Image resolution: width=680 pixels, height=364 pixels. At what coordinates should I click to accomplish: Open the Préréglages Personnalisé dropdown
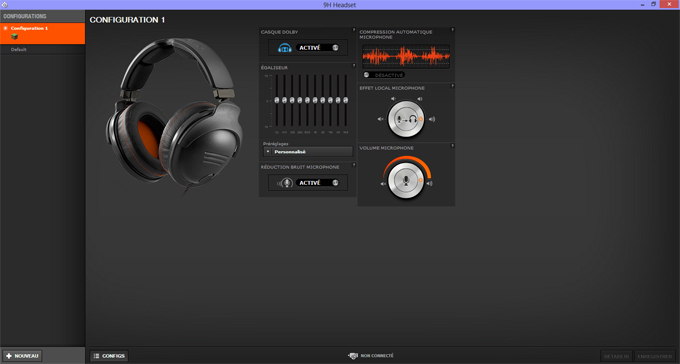tap(308, 152)
